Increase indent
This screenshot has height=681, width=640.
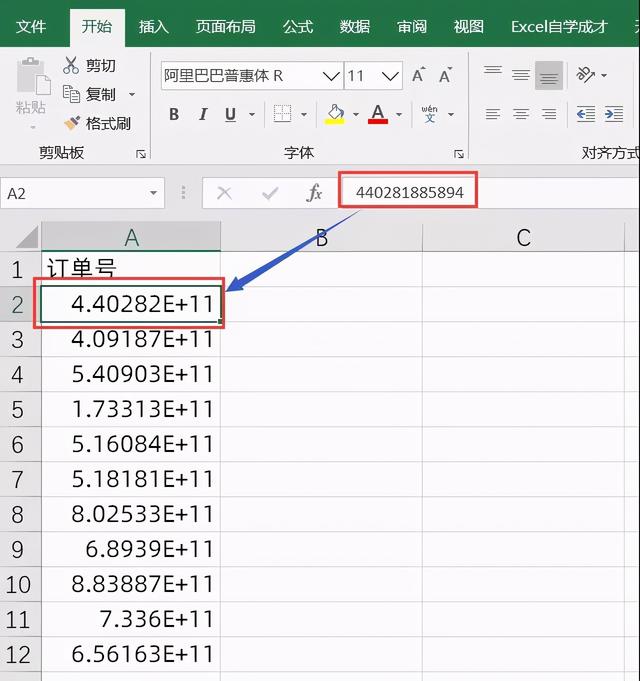click(614, 114)
